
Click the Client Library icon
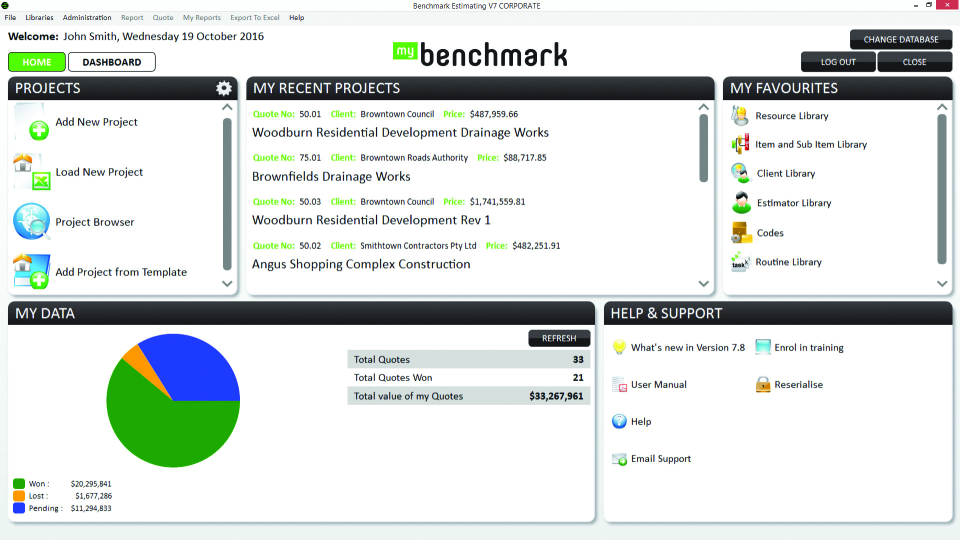tap(740, 173)
